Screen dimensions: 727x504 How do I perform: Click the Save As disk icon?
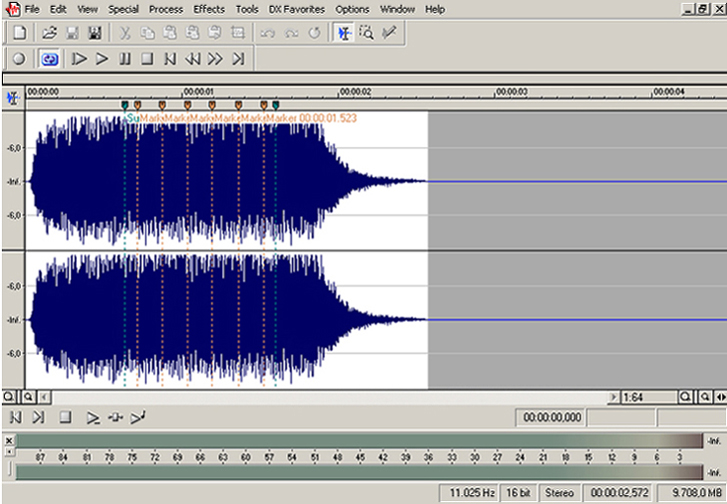95,33
